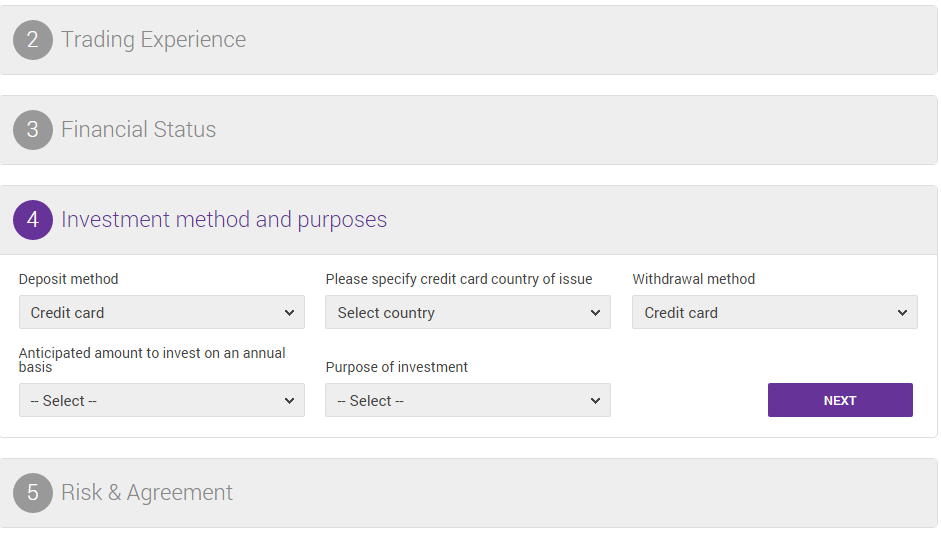Click the purple NEXT button
Screen dimensions: 941x541
840,400
